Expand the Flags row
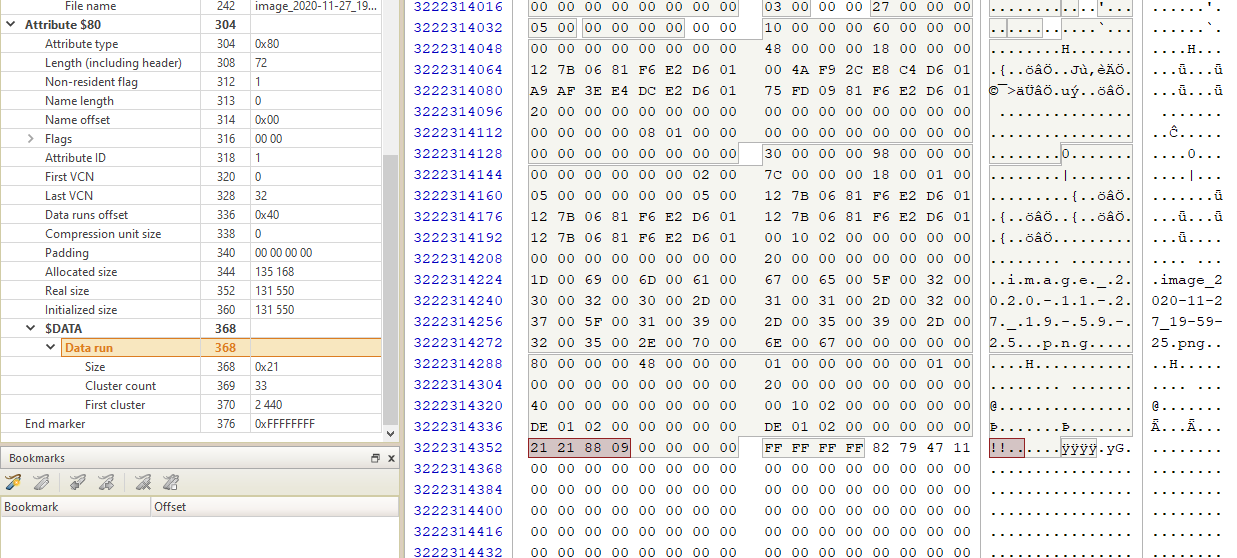 [32, 139]
